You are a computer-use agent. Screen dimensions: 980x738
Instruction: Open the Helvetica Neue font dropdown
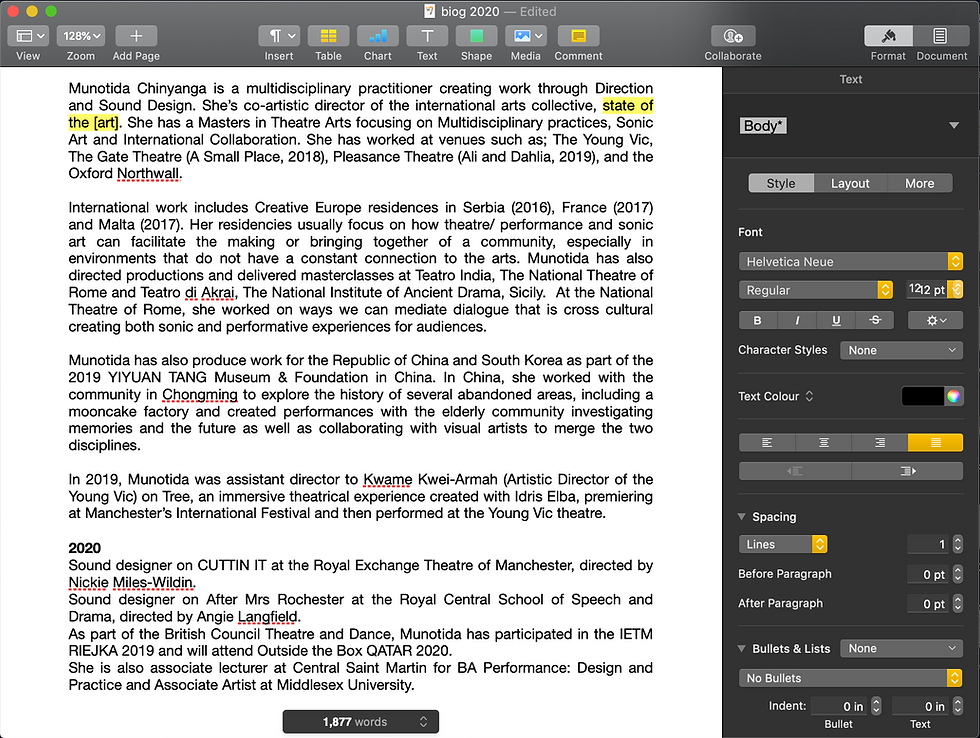pos(850,261)
